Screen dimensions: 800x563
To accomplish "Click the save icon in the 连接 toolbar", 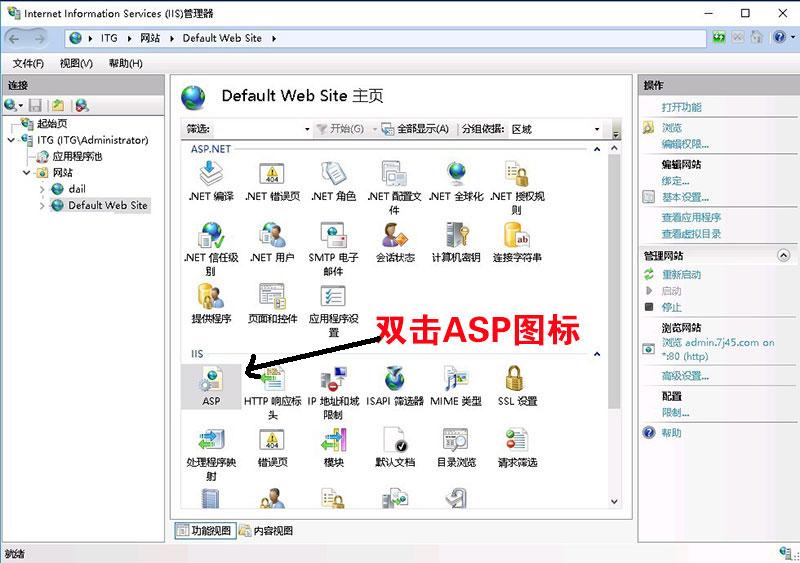I will coord(35,106).
